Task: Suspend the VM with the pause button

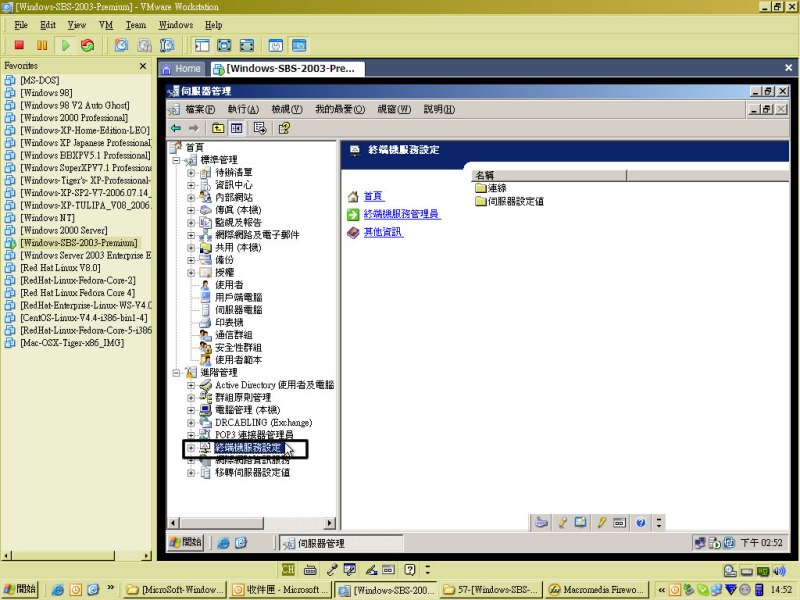Action: click(x=42, y=45)
